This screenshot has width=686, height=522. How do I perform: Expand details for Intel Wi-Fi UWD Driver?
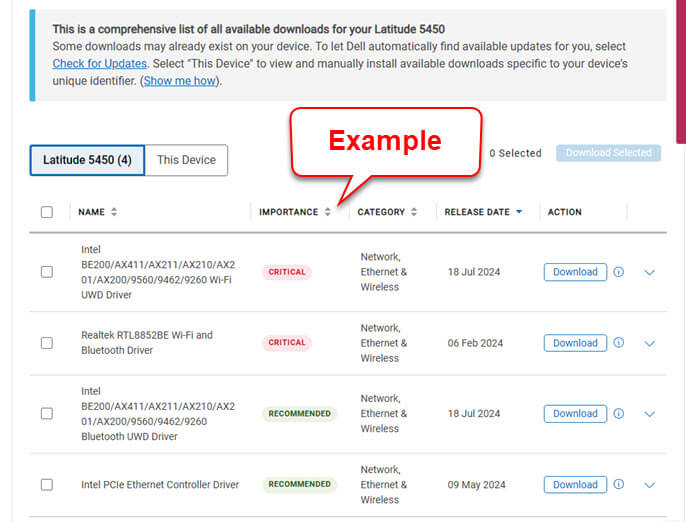click(649, 272)
